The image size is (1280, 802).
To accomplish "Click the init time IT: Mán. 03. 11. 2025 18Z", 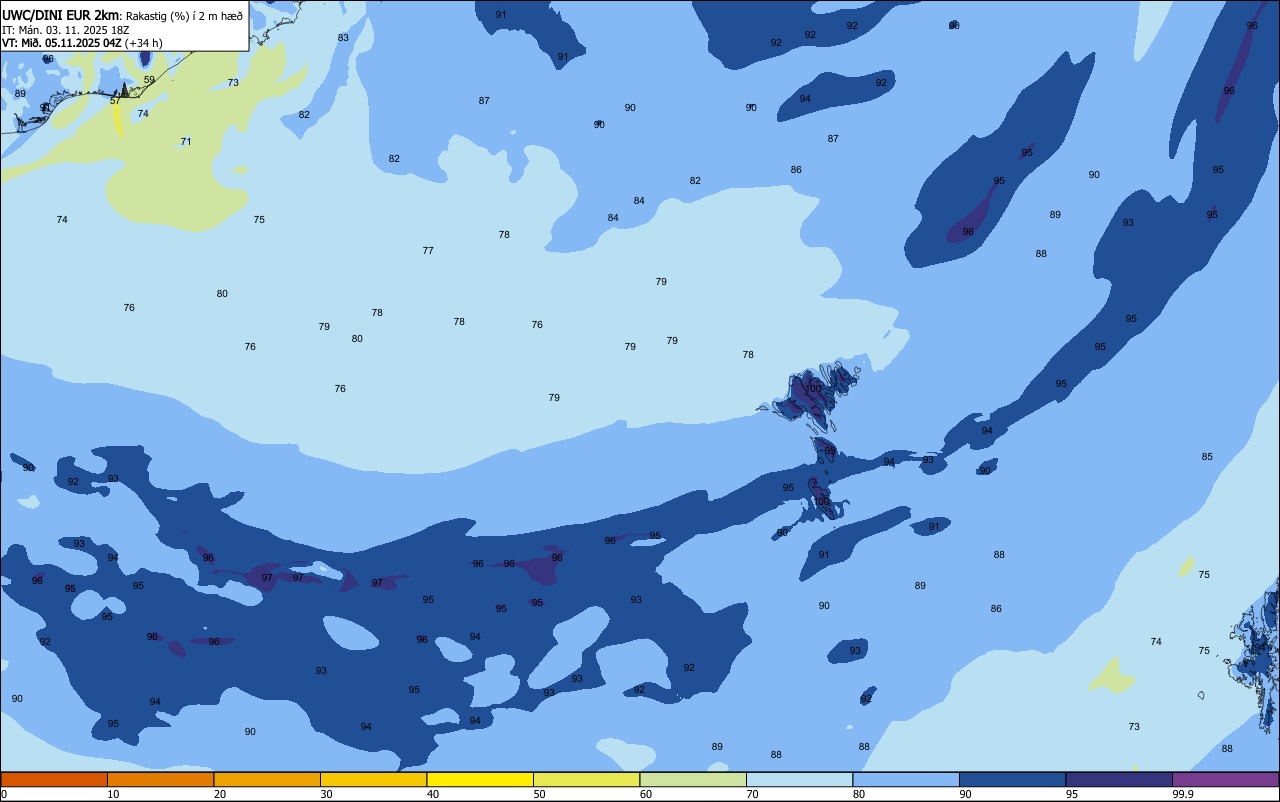I will point(67,30).
